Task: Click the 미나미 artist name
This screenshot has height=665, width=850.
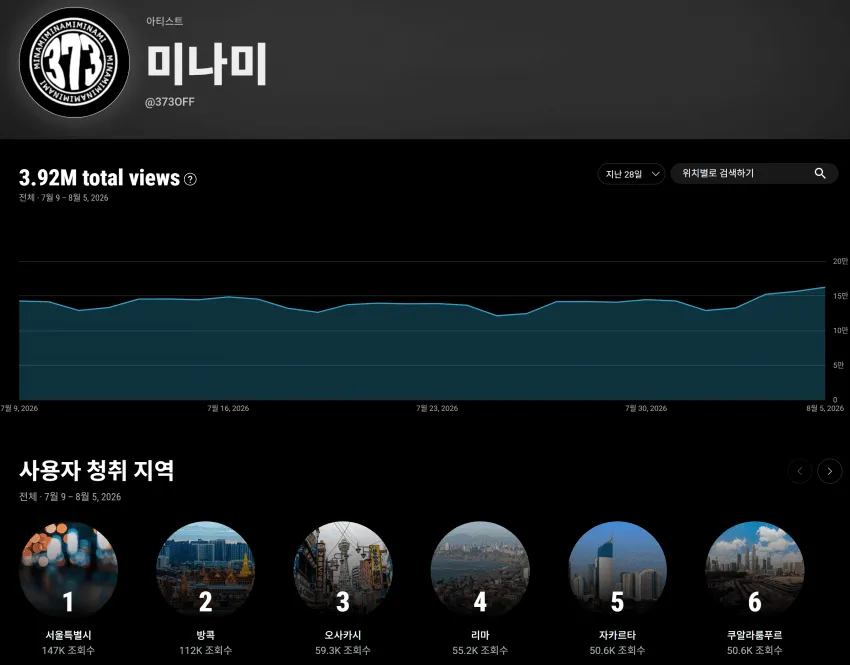Action: point(207,64)
